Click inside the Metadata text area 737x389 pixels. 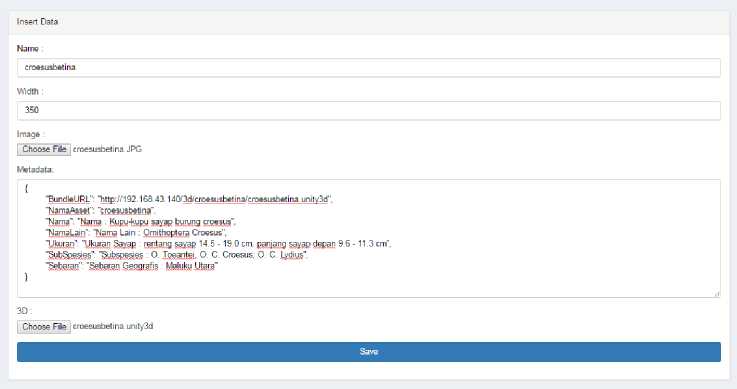point(368,238)
